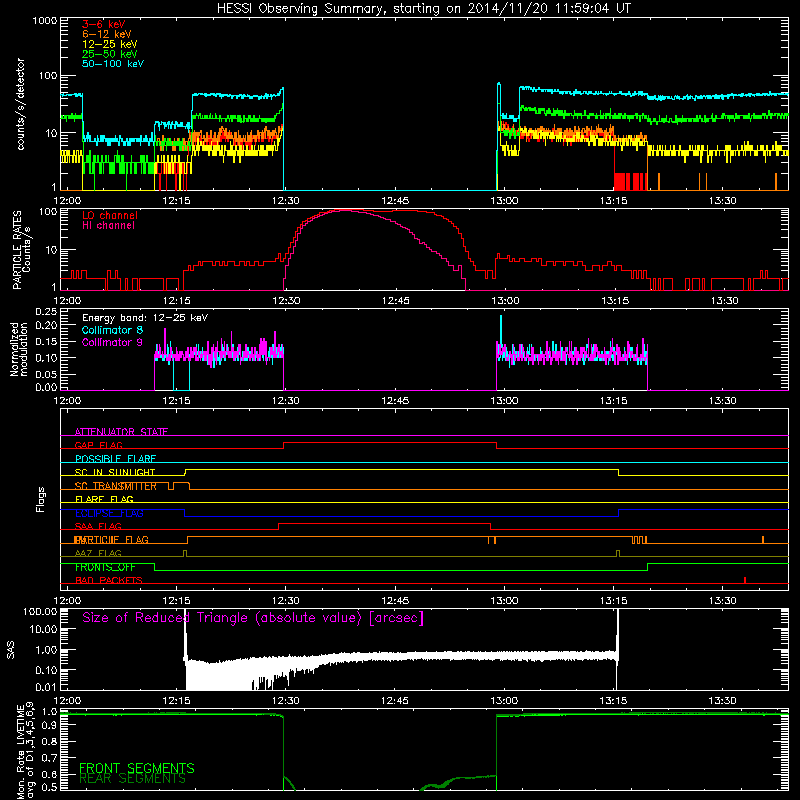Image resolution: width=800 pixels, height=800 pixels.
Task: Select the yellow '12-25 keV' count-rate legend entry
Action: (x=110, y=44)
